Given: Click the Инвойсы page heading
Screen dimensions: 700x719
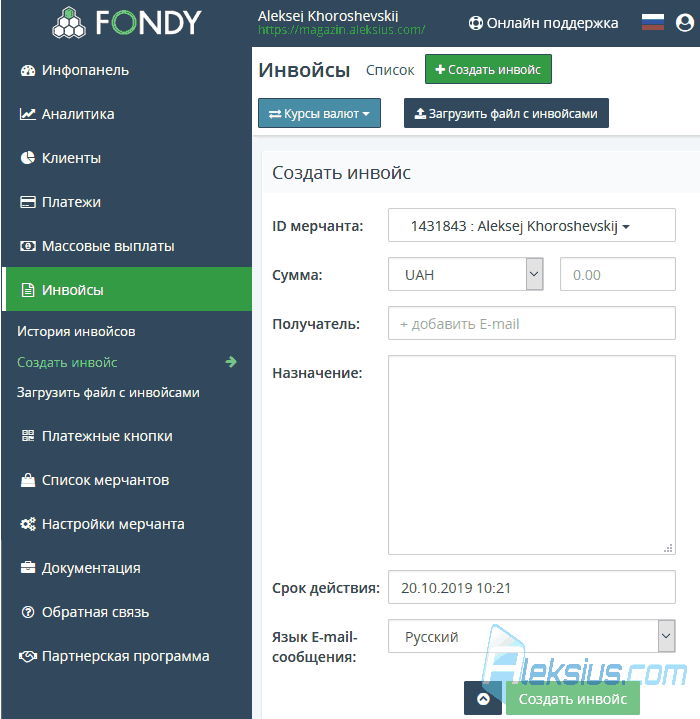Looking at the screenshot, I should coord(304,70).
